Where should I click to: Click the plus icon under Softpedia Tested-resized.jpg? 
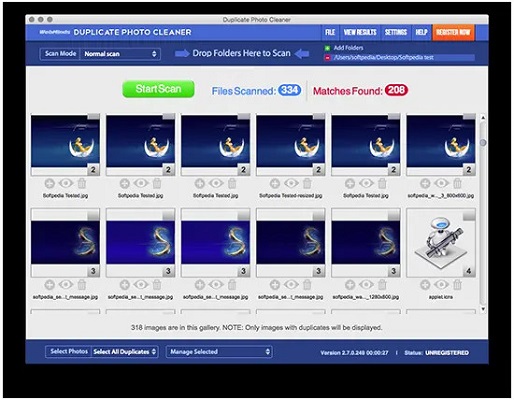point(275,183)
